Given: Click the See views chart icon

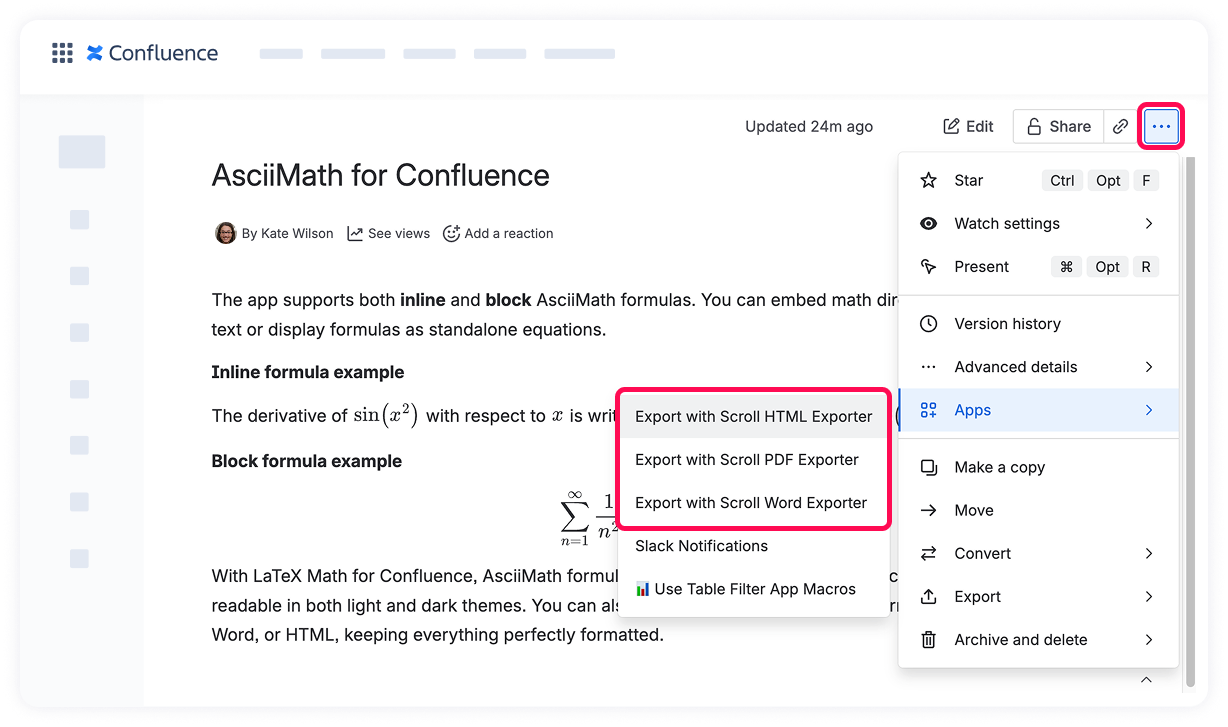Looking at the screenshot, I should 355,233.
